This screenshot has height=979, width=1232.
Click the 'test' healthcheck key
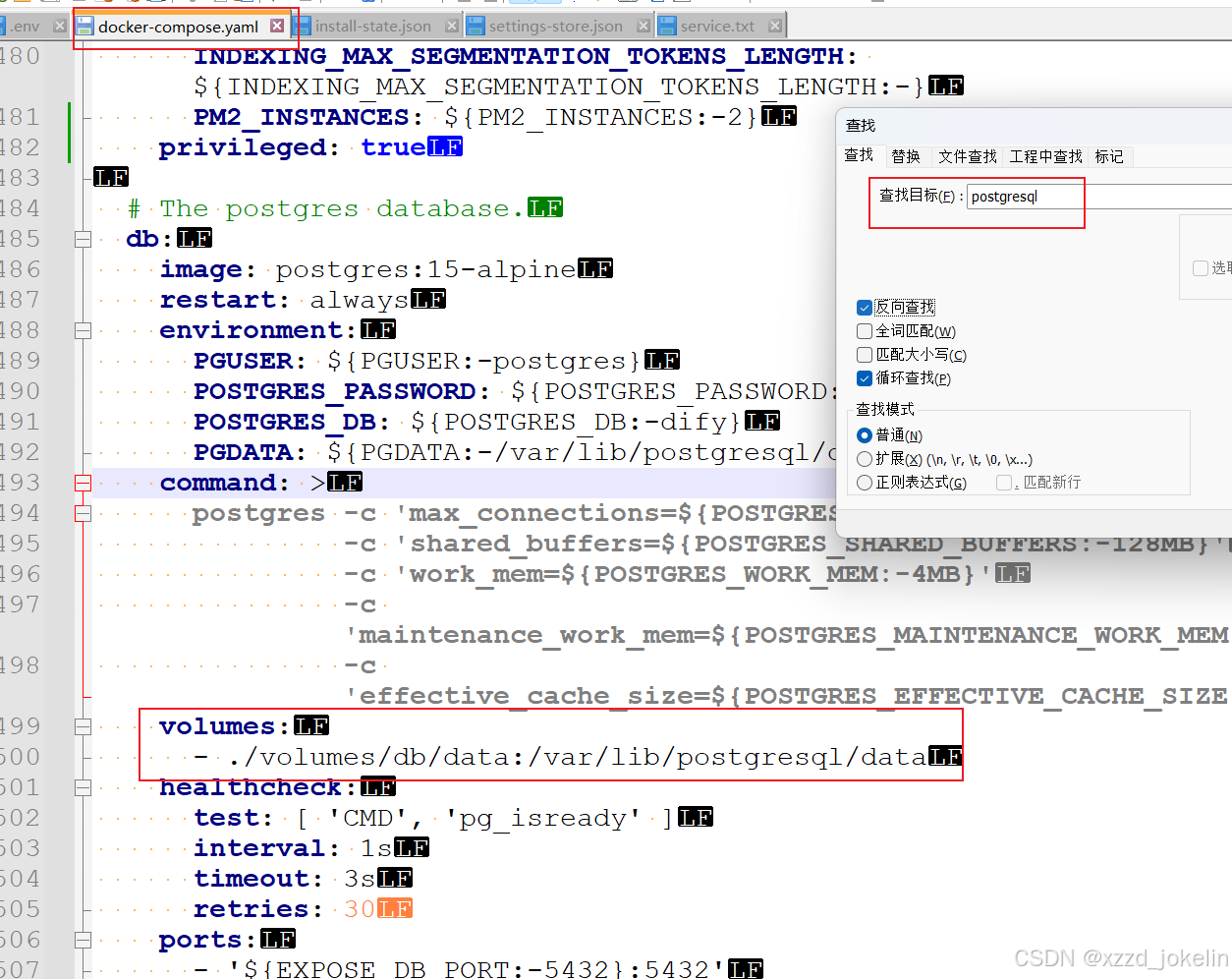pyautogui.click(x=227, y=818)
